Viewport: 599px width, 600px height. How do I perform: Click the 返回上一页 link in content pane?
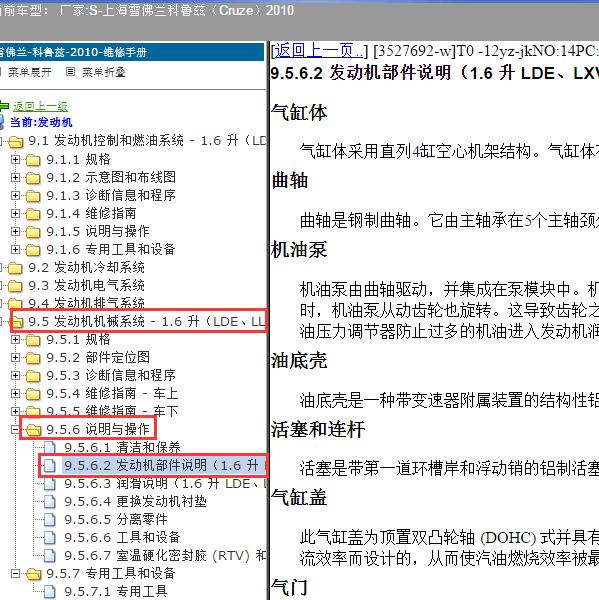click(319, 51)
